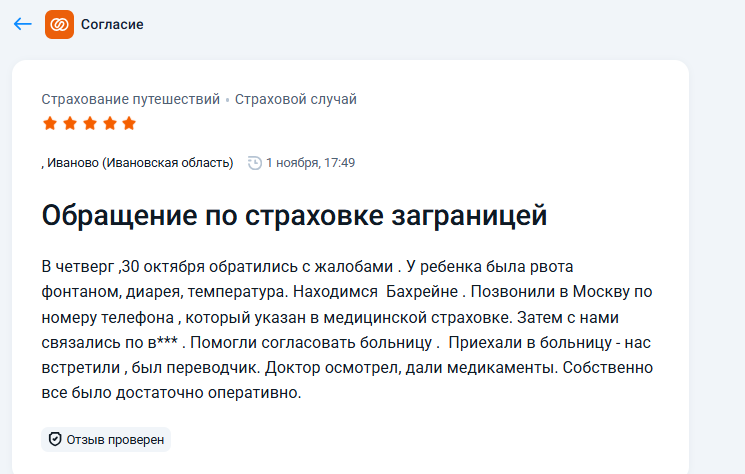Click the shield checkmark icon
The image size is (745, 474).
[x=55, y=439]
